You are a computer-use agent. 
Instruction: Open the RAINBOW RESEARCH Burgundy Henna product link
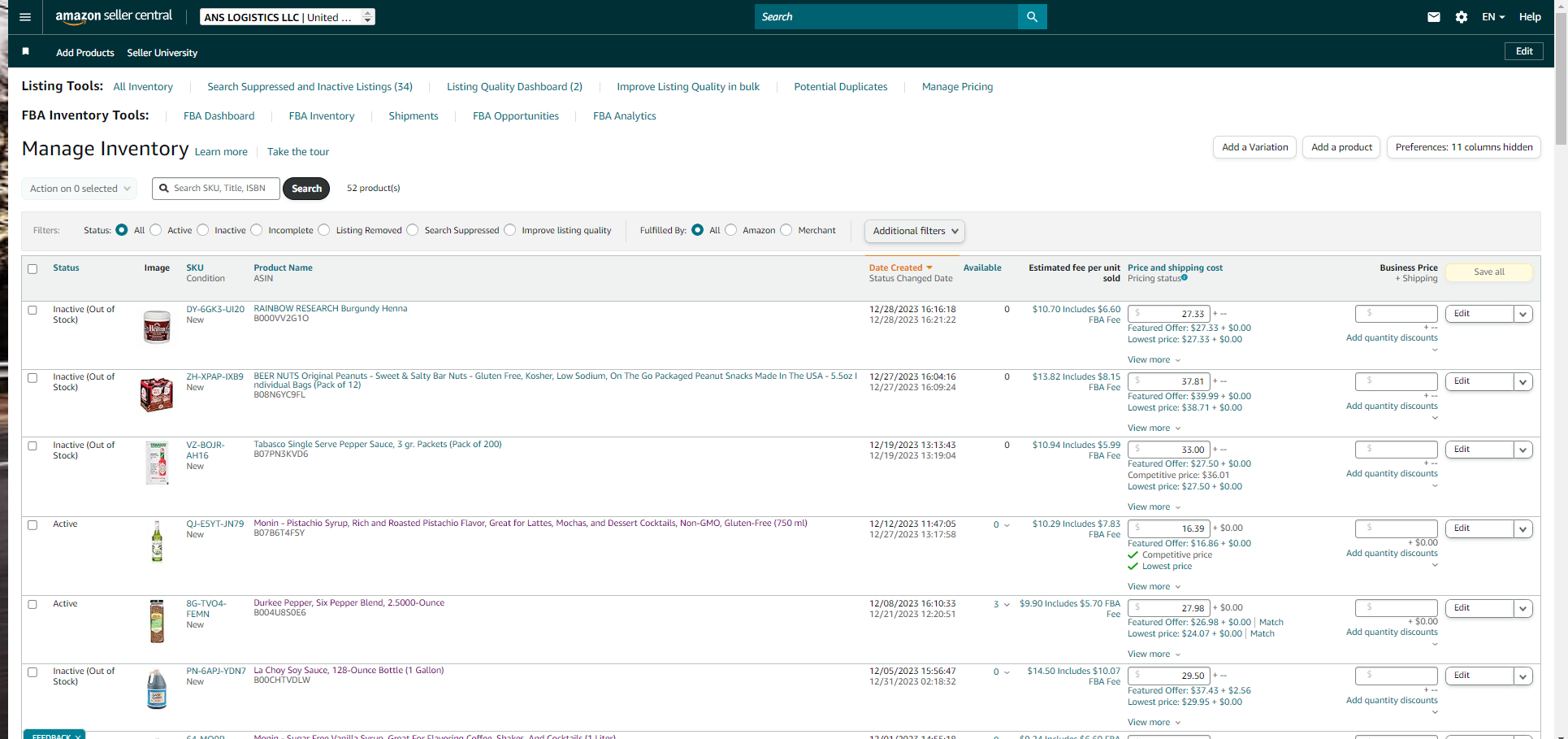pos(331,309)
